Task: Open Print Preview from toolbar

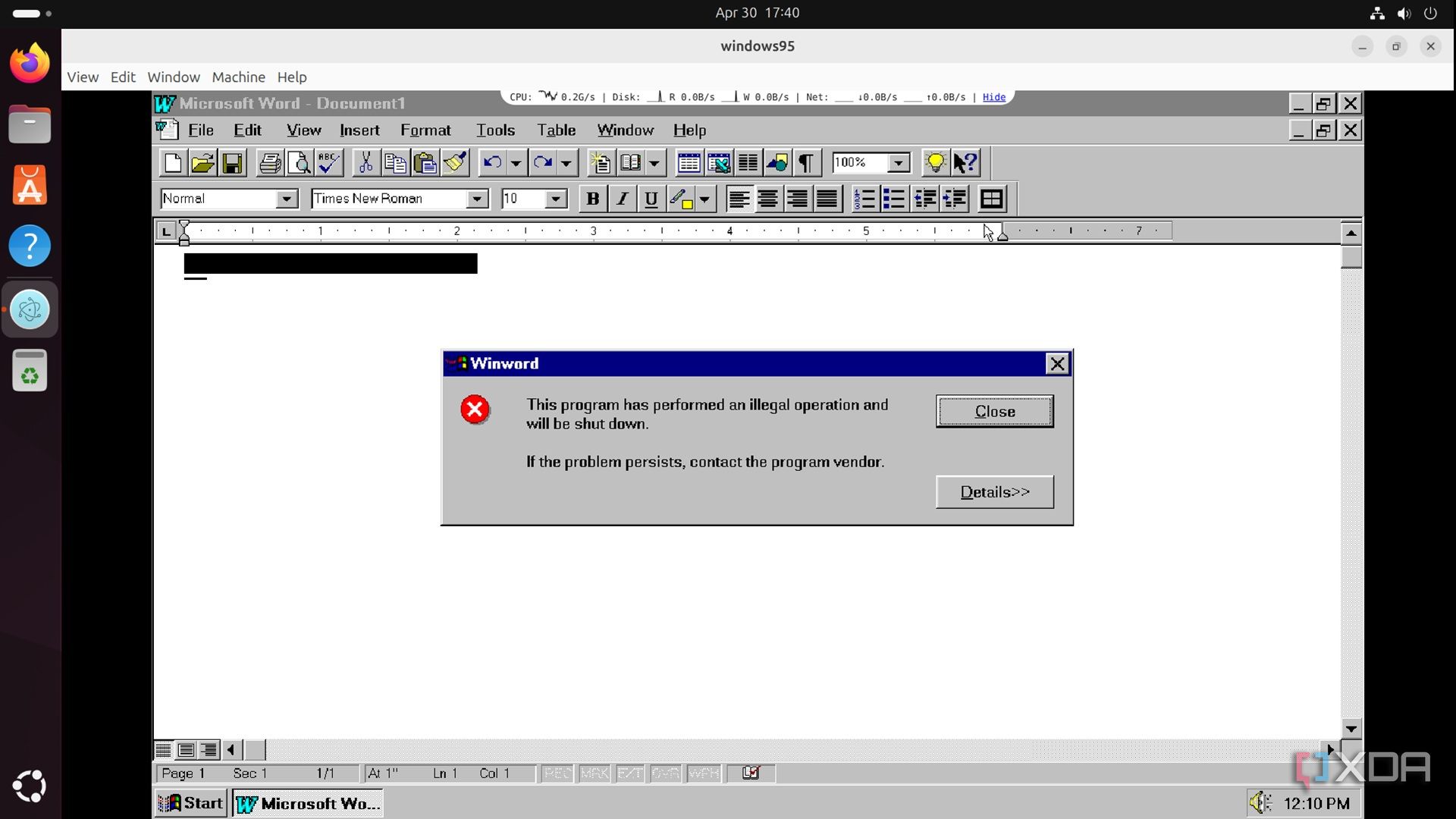Action: click(x=300, y=163)
